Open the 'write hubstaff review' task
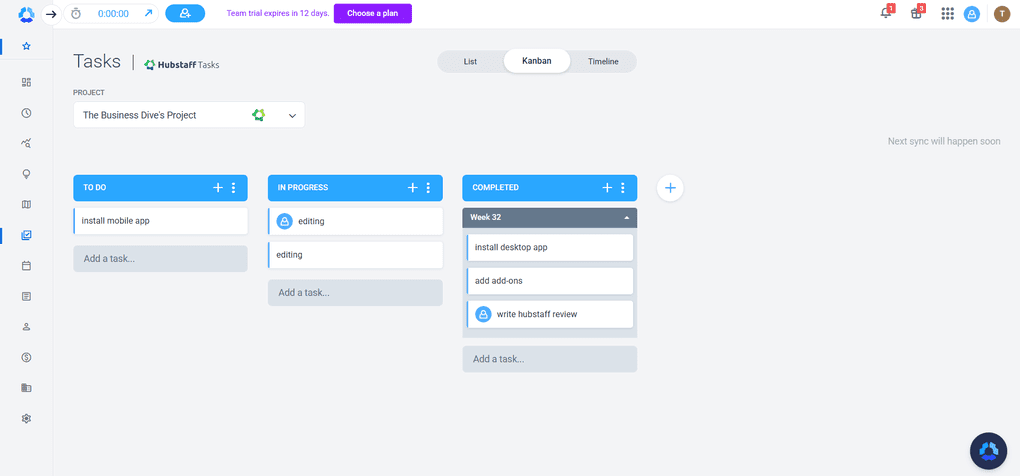1020x476 pixels. pyautogui.click(x=550, y=314)
